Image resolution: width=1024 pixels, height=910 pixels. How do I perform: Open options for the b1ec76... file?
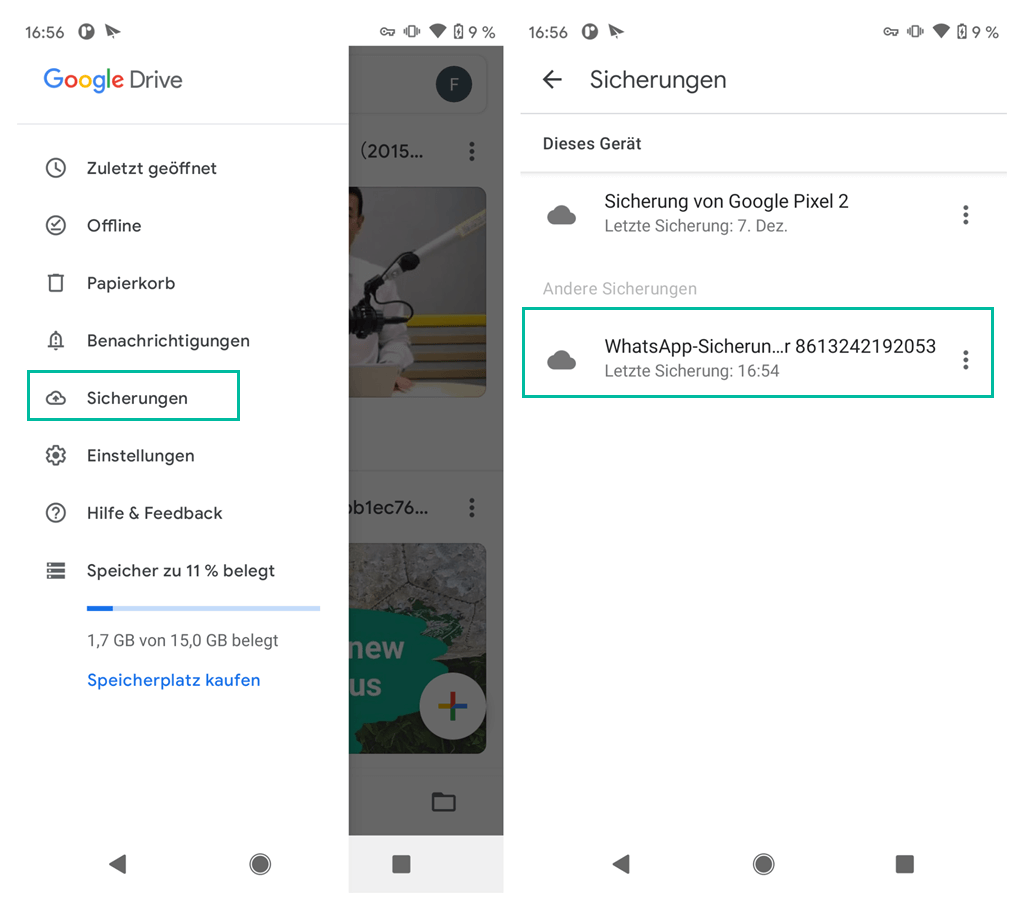(x=472, y=508)
